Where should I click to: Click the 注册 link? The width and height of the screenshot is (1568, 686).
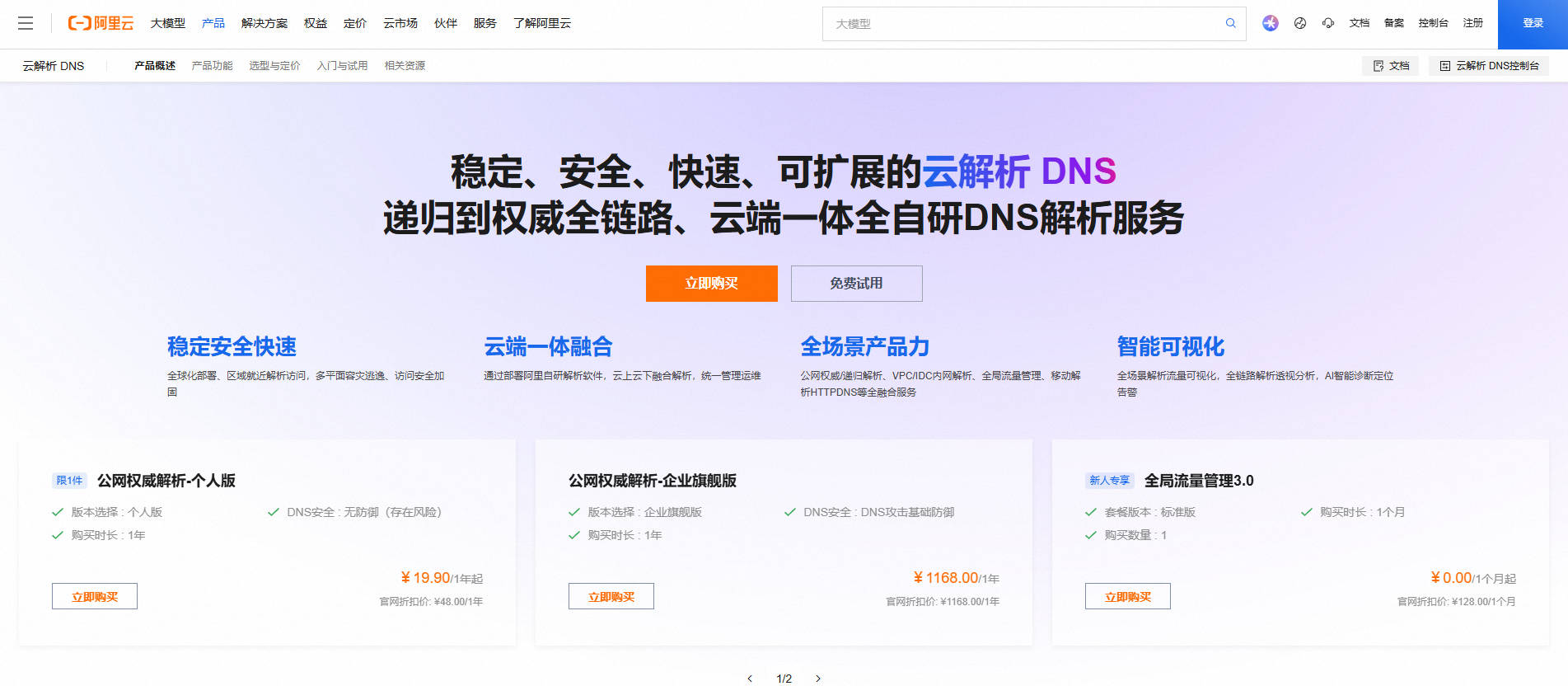pyautogui.click(x=1473, y=23)
